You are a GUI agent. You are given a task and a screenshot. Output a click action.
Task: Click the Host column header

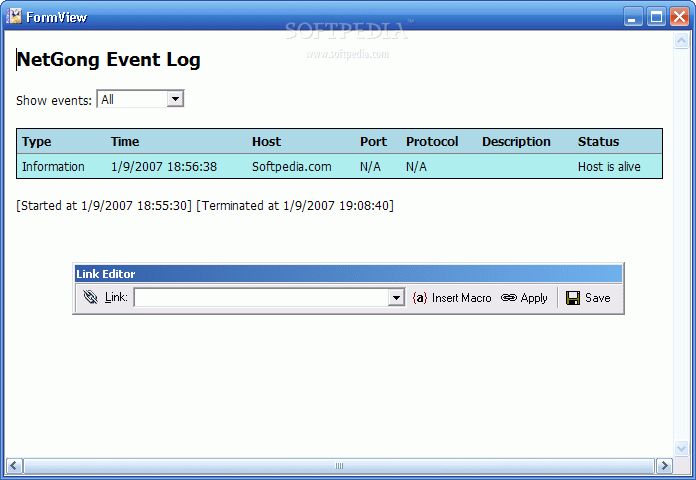266,142
